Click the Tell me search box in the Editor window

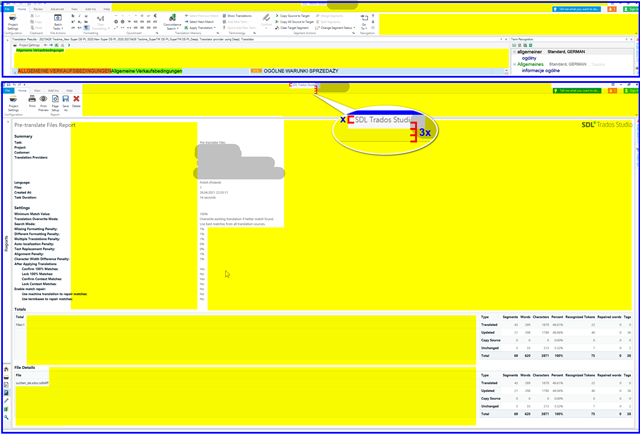576,9
